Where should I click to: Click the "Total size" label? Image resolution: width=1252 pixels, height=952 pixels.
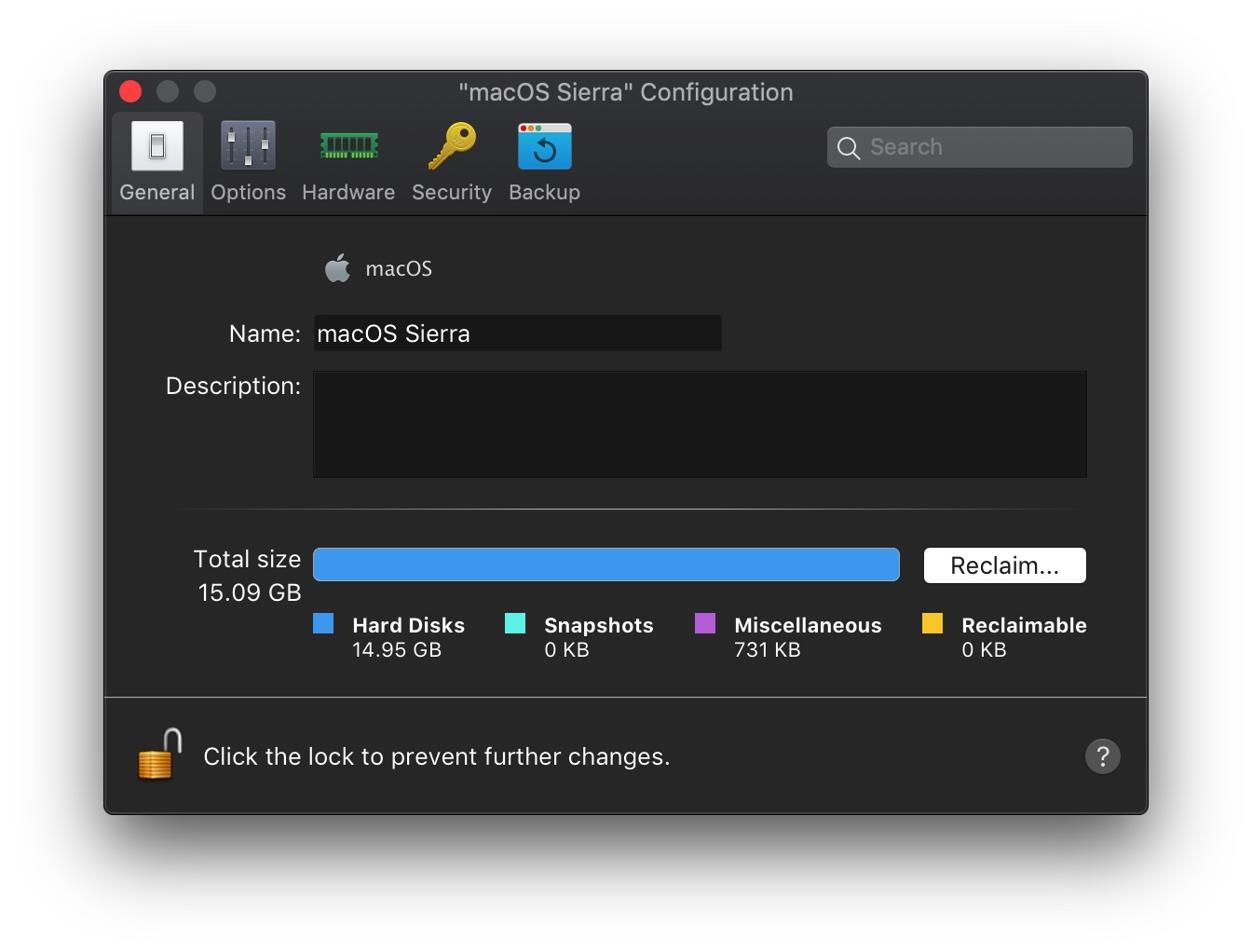[247, 559]
